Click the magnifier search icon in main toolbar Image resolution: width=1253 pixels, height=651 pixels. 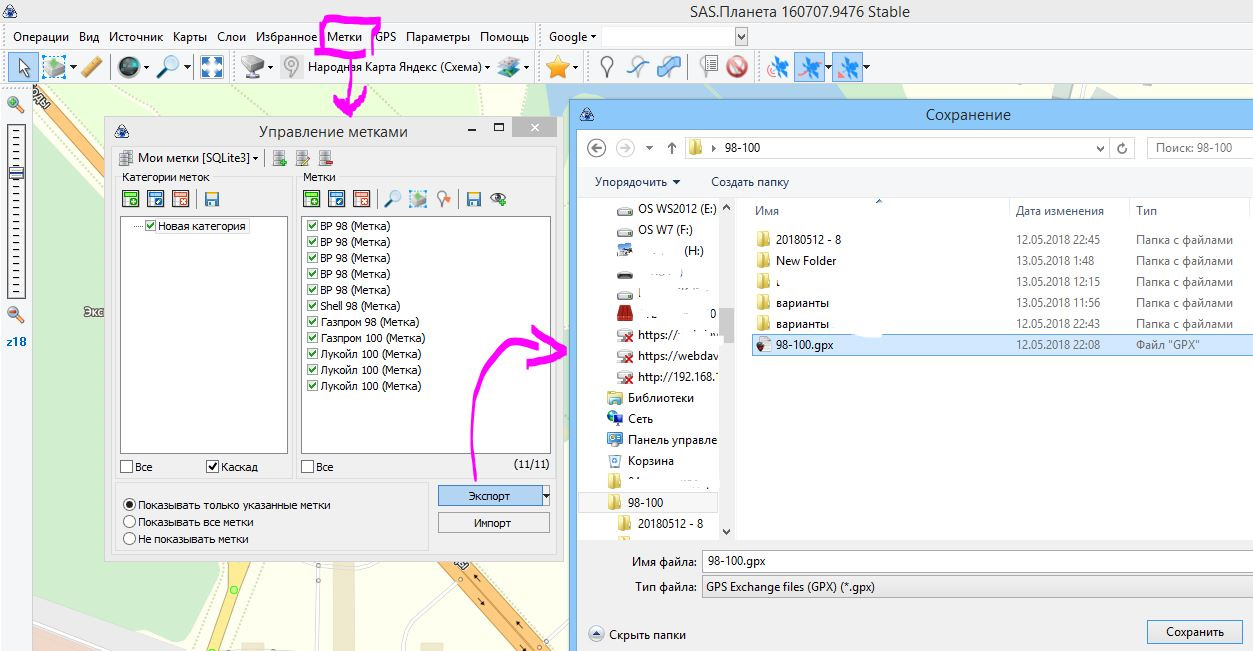click(167, 67)
